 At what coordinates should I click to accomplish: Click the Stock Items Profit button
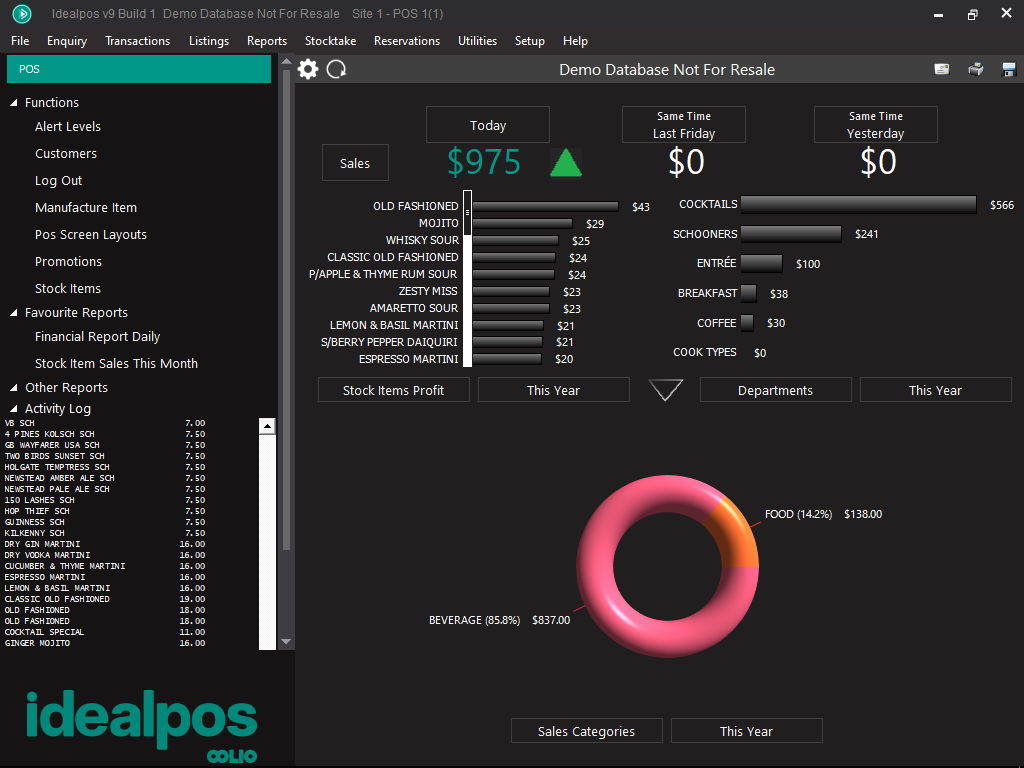(393, 390)
